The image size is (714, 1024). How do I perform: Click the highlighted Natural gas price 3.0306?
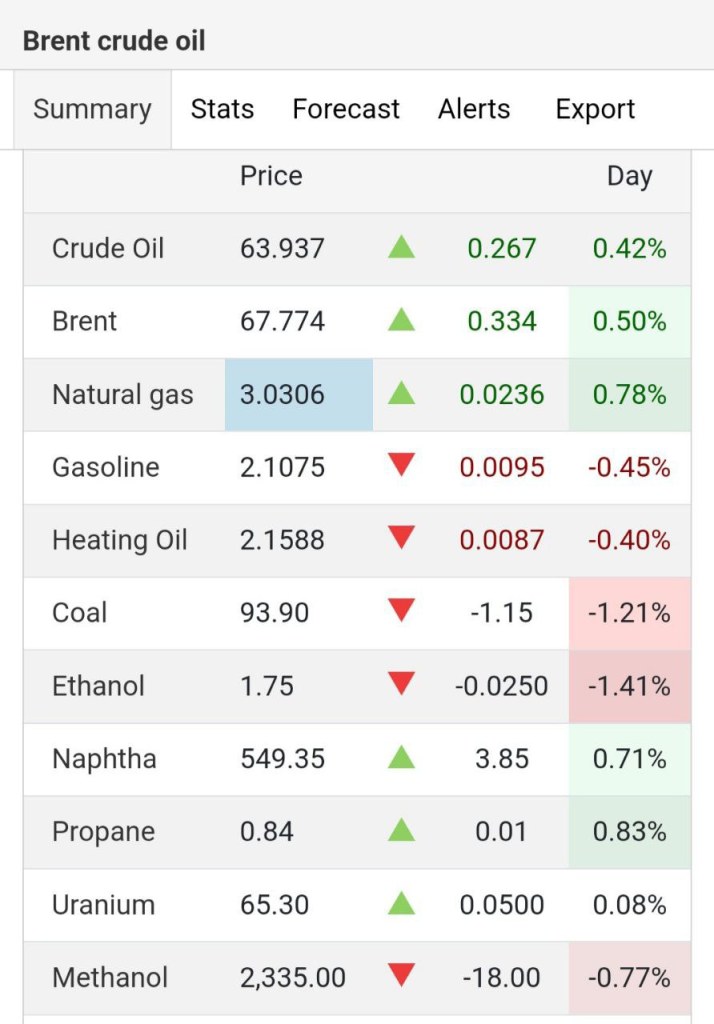pyautogui.click(x=283, y=394)
